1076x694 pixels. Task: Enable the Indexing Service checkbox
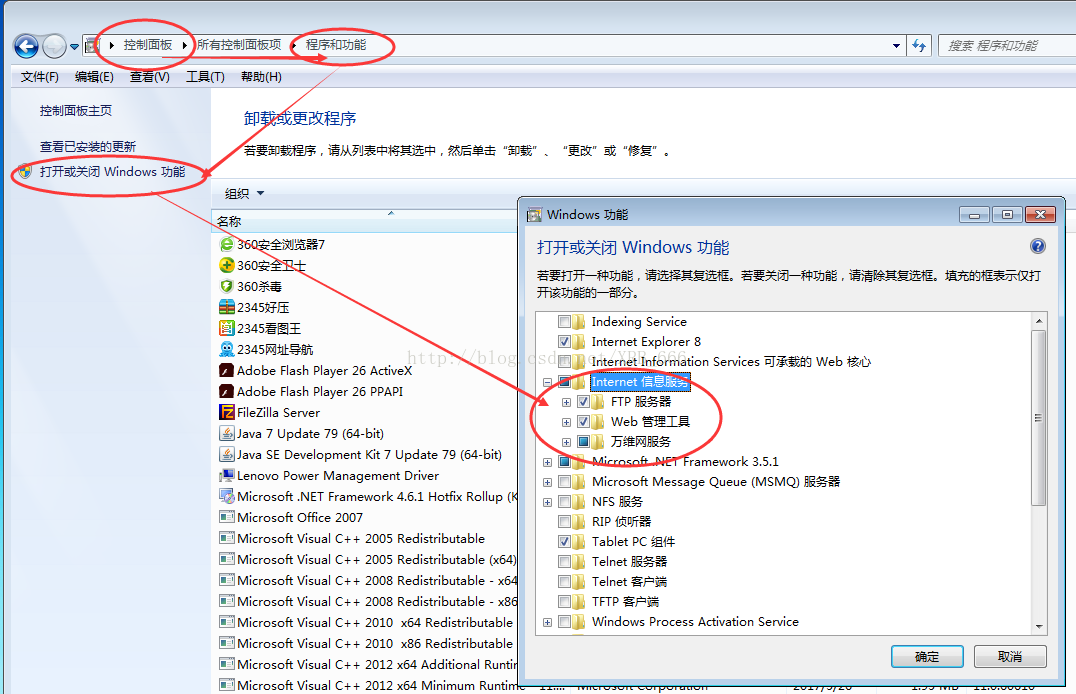tap(565, 322)
